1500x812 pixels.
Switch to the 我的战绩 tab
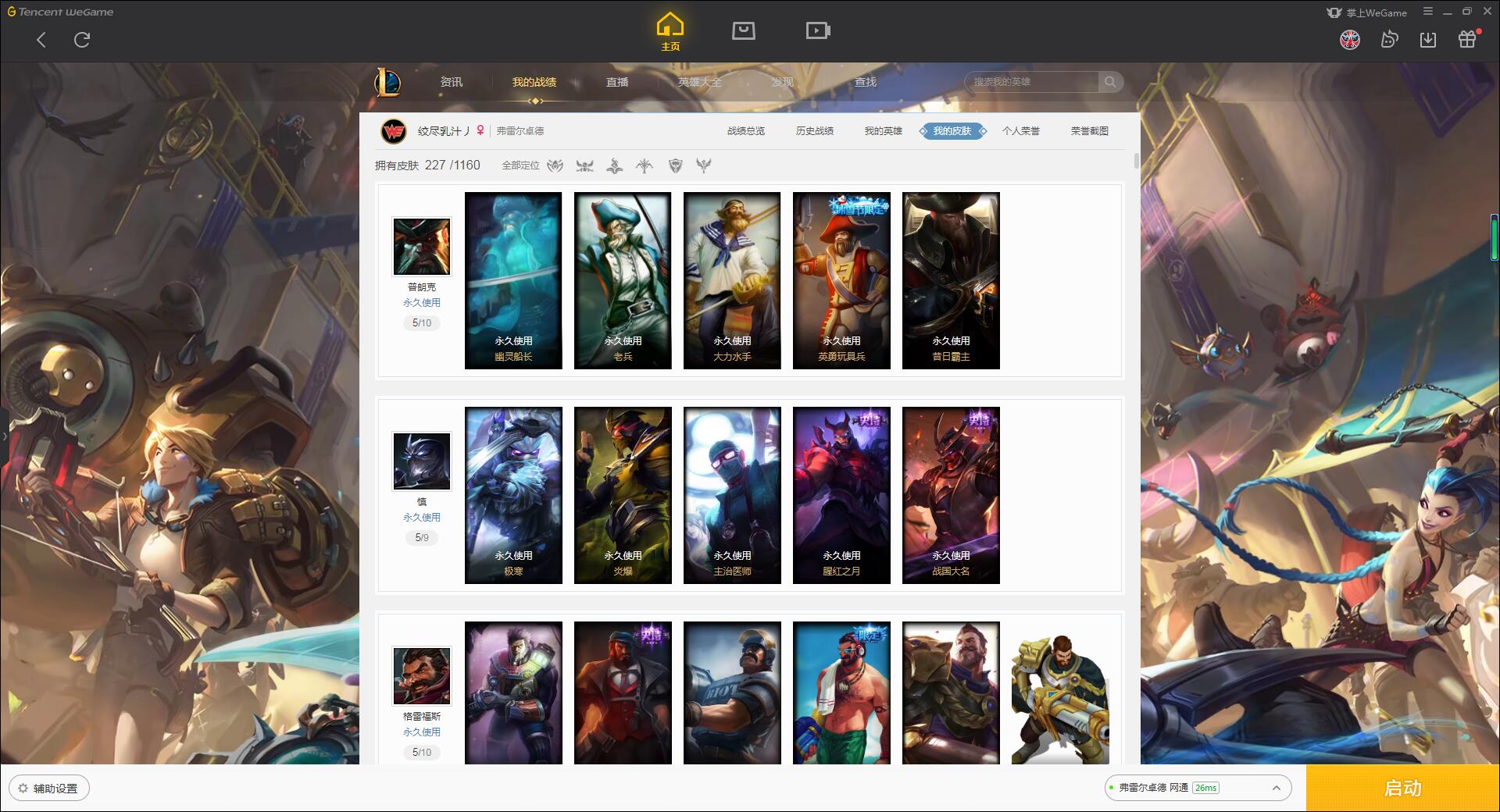[534, 82]
